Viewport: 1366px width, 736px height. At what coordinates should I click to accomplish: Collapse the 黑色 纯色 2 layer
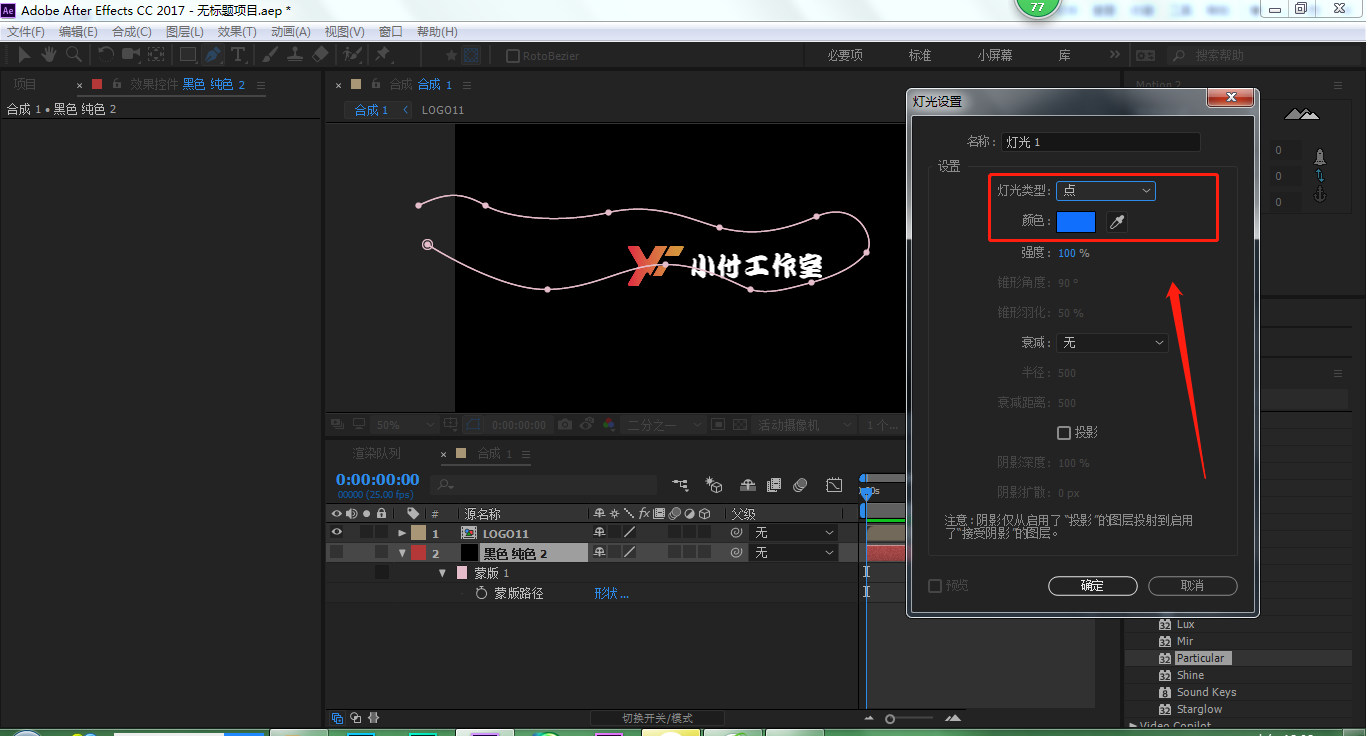(403, 552)
